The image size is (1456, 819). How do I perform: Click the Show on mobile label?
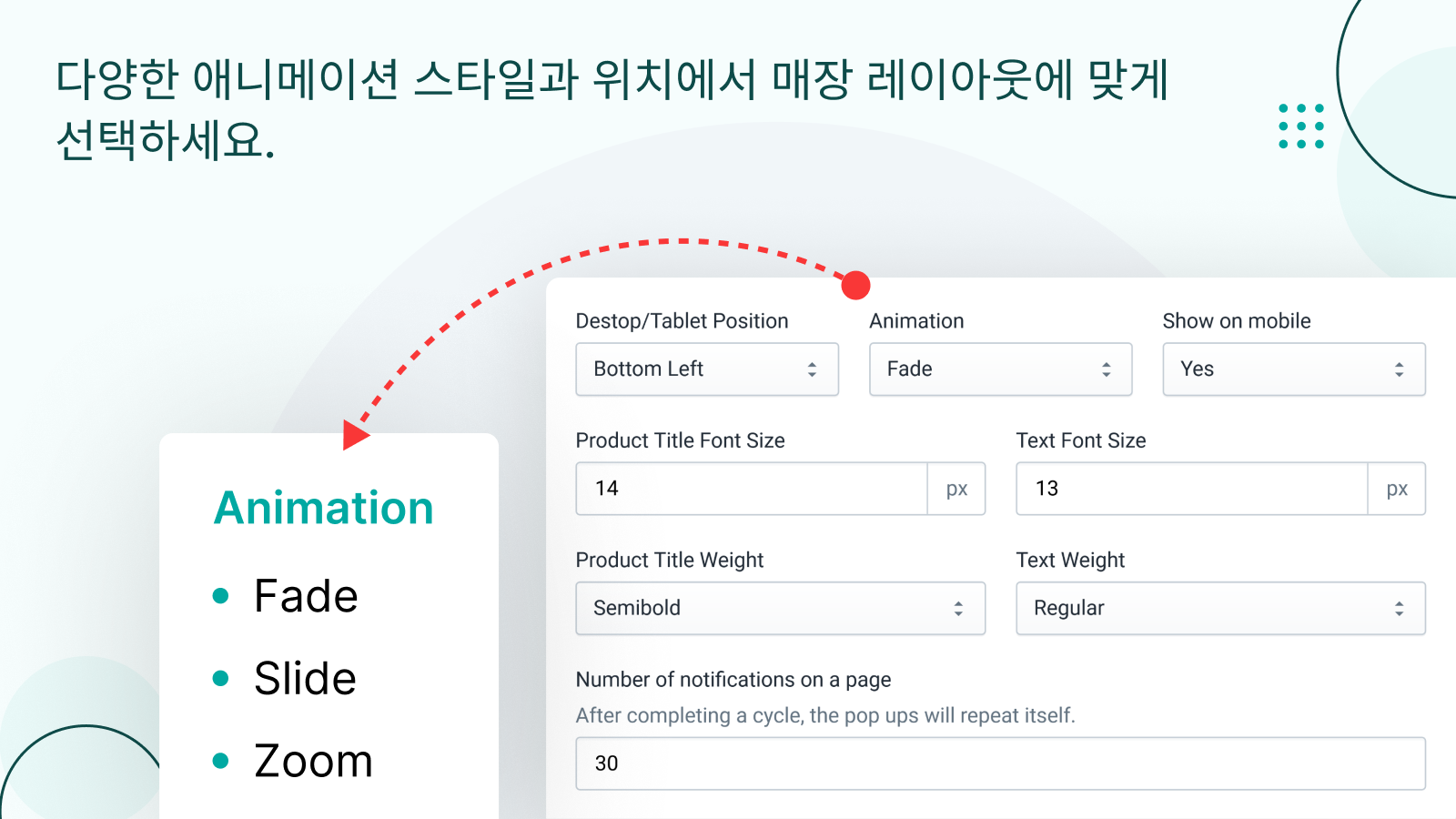click(1237, 321)
